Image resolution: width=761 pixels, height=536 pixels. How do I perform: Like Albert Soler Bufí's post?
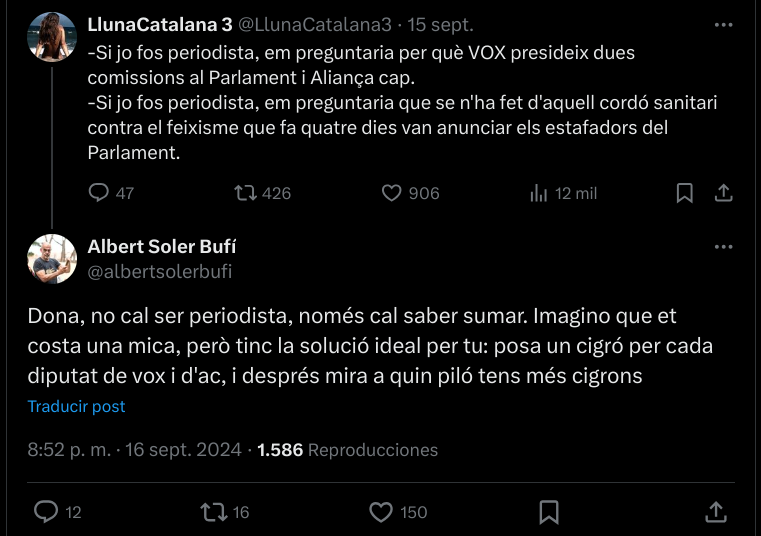tap(381, 512)
